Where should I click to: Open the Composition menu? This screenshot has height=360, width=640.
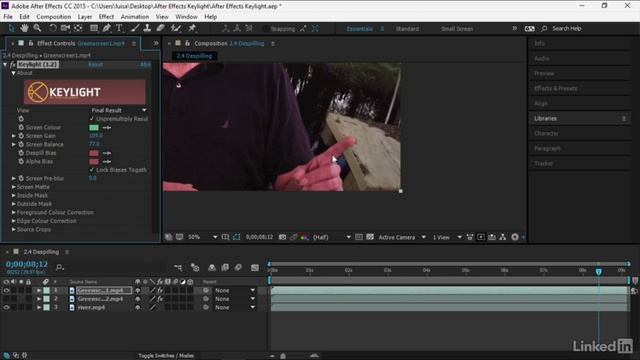[x=53, y=17]
